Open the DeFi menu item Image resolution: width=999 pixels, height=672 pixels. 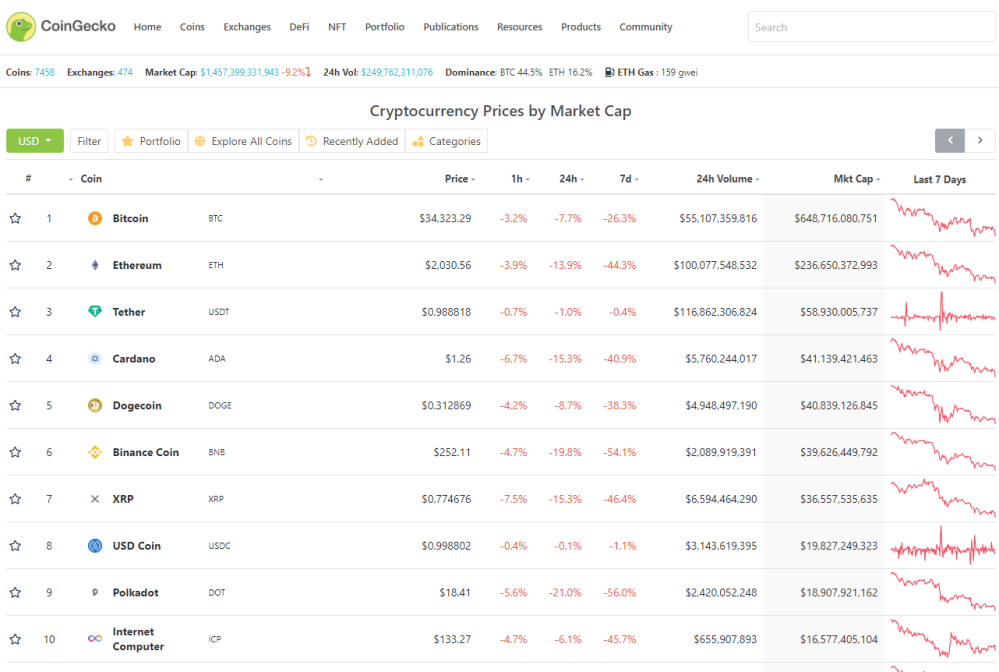pos(299,27)
